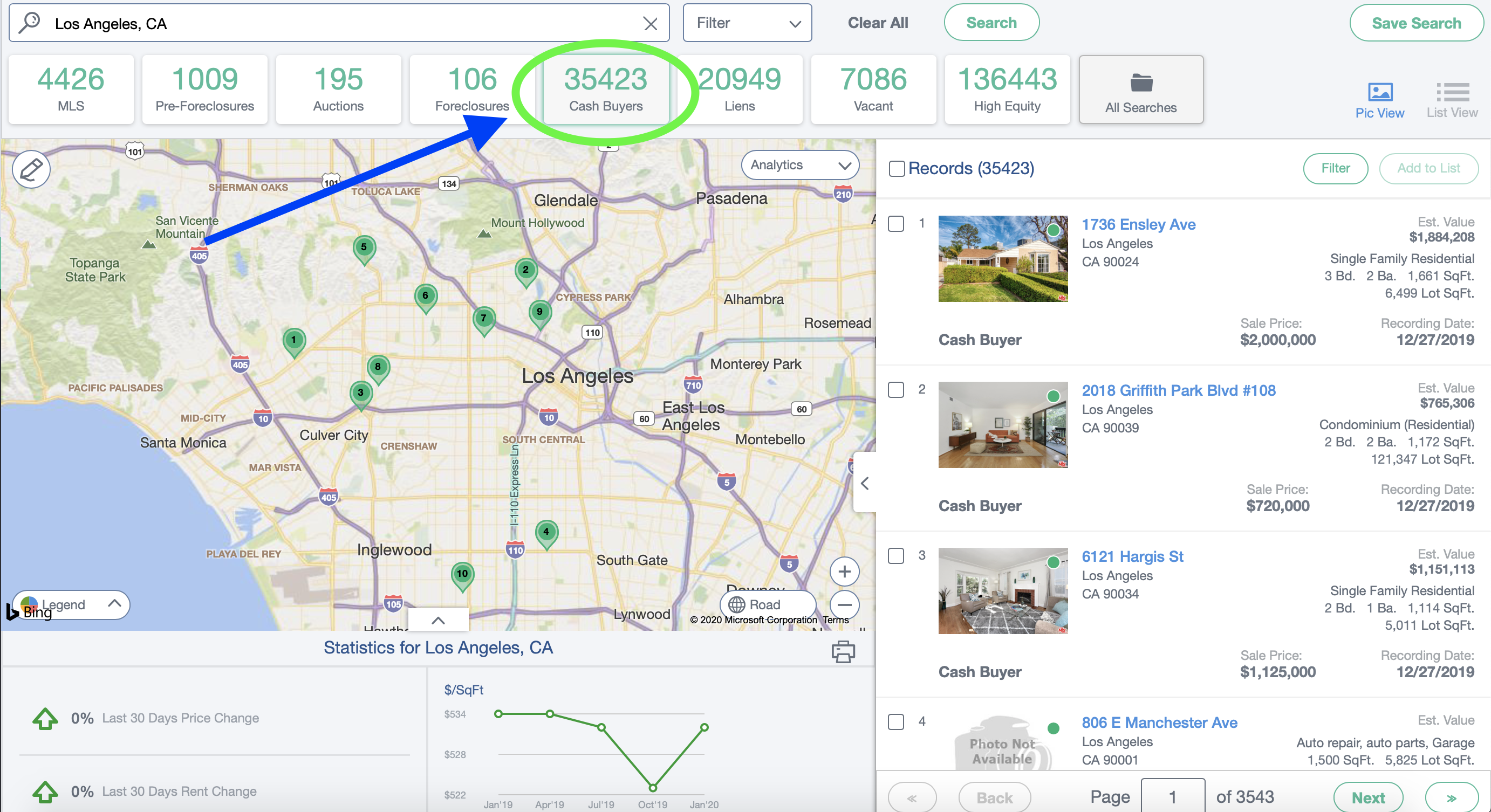Click Clear All
The height and width of the screenshot is (812, 1491).
(878, 23)
